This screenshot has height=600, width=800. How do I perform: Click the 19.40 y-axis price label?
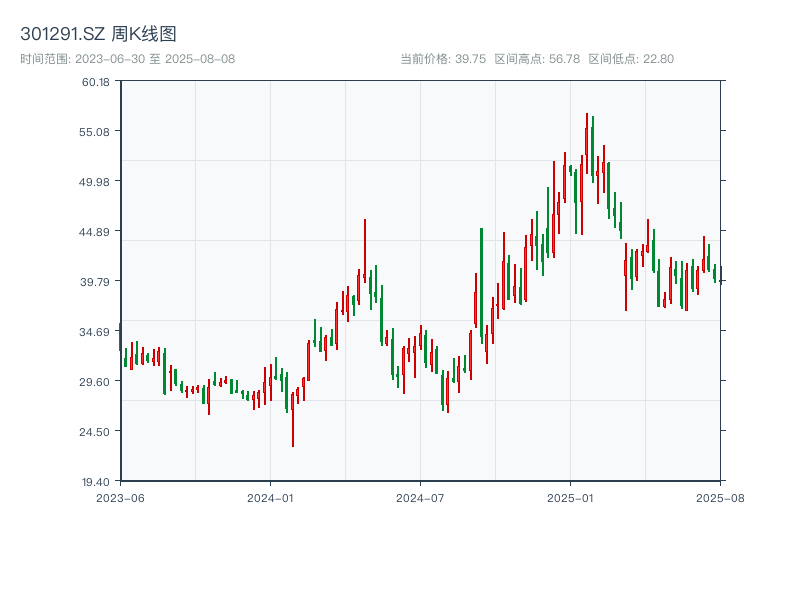click(x=96, y=481)
